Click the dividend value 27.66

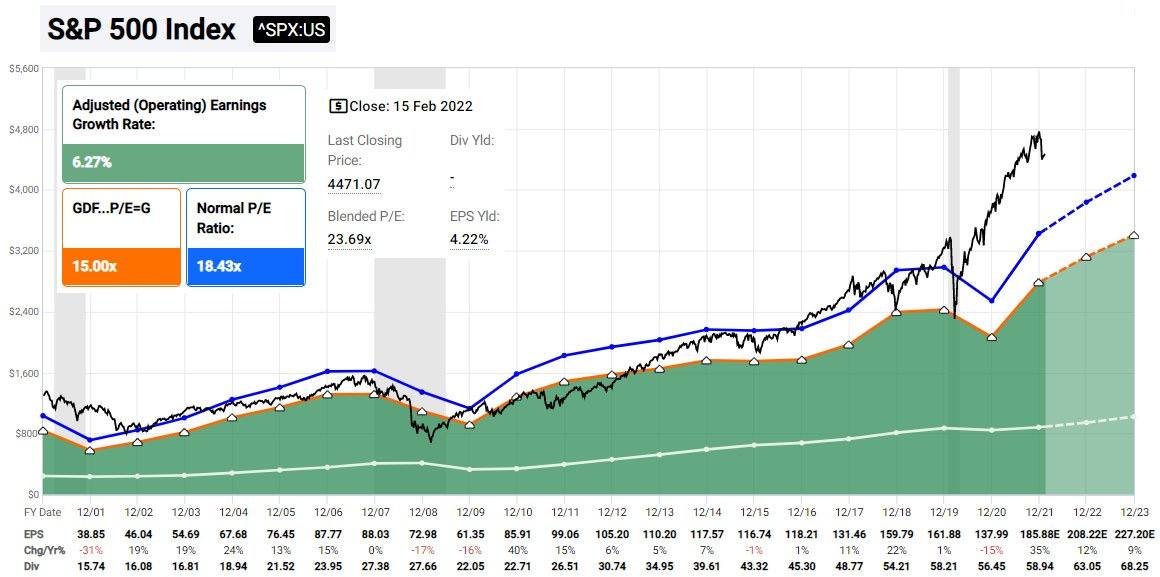pos(422,568)
